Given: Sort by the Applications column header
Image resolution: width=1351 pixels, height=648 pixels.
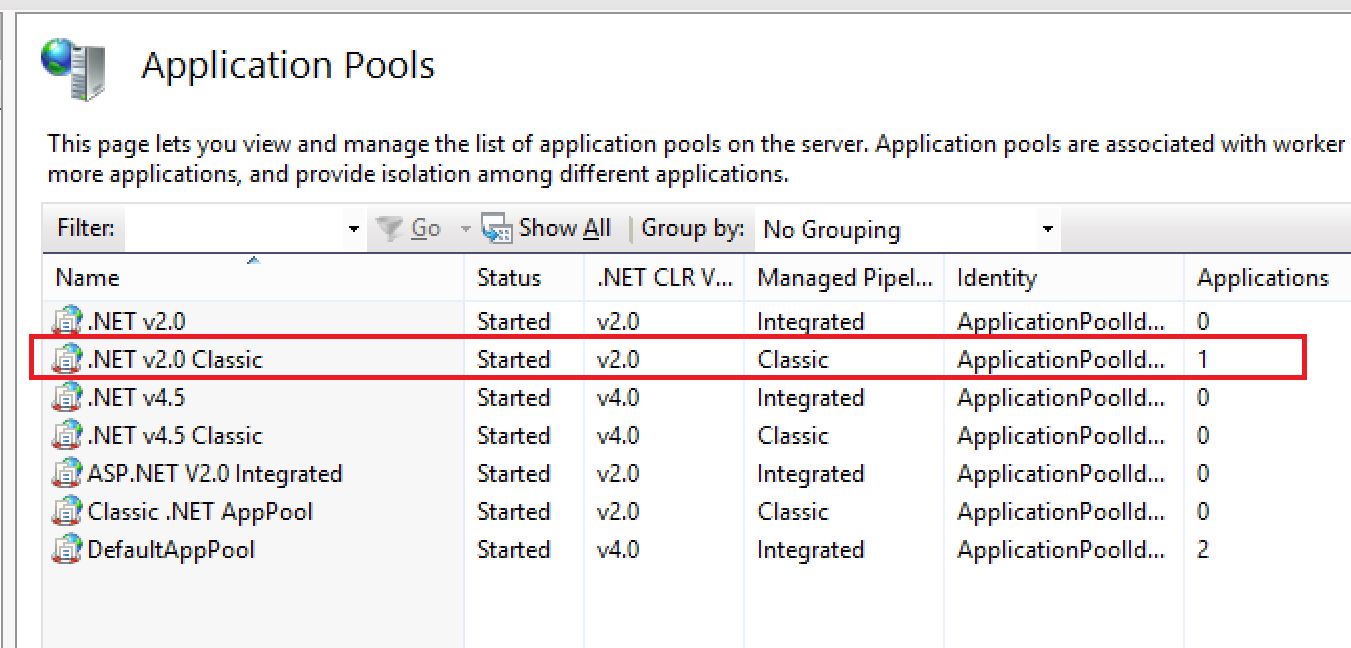Looking at the screenshot, I should click(x=1262, y=278).
